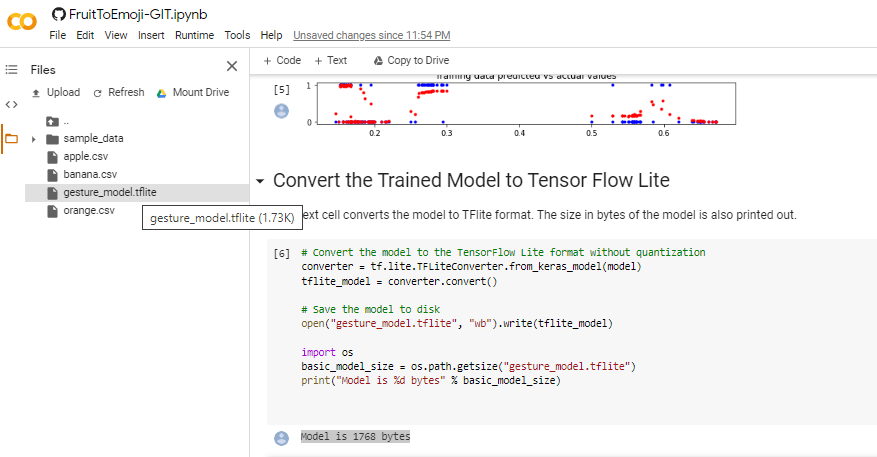
Task: Add a new Text cell
Action: (331, 61)
